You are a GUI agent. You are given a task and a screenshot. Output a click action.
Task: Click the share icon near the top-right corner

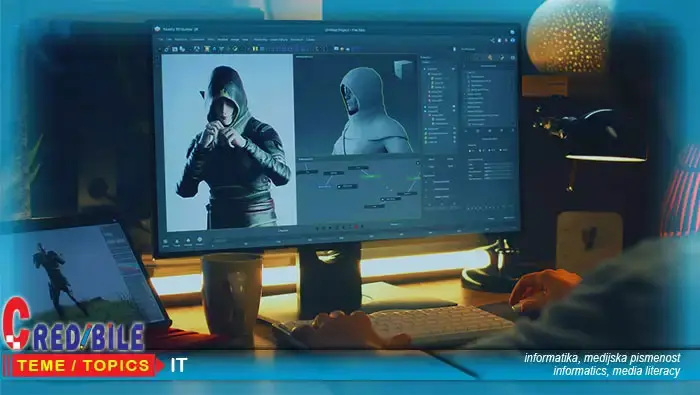[492, 41]
